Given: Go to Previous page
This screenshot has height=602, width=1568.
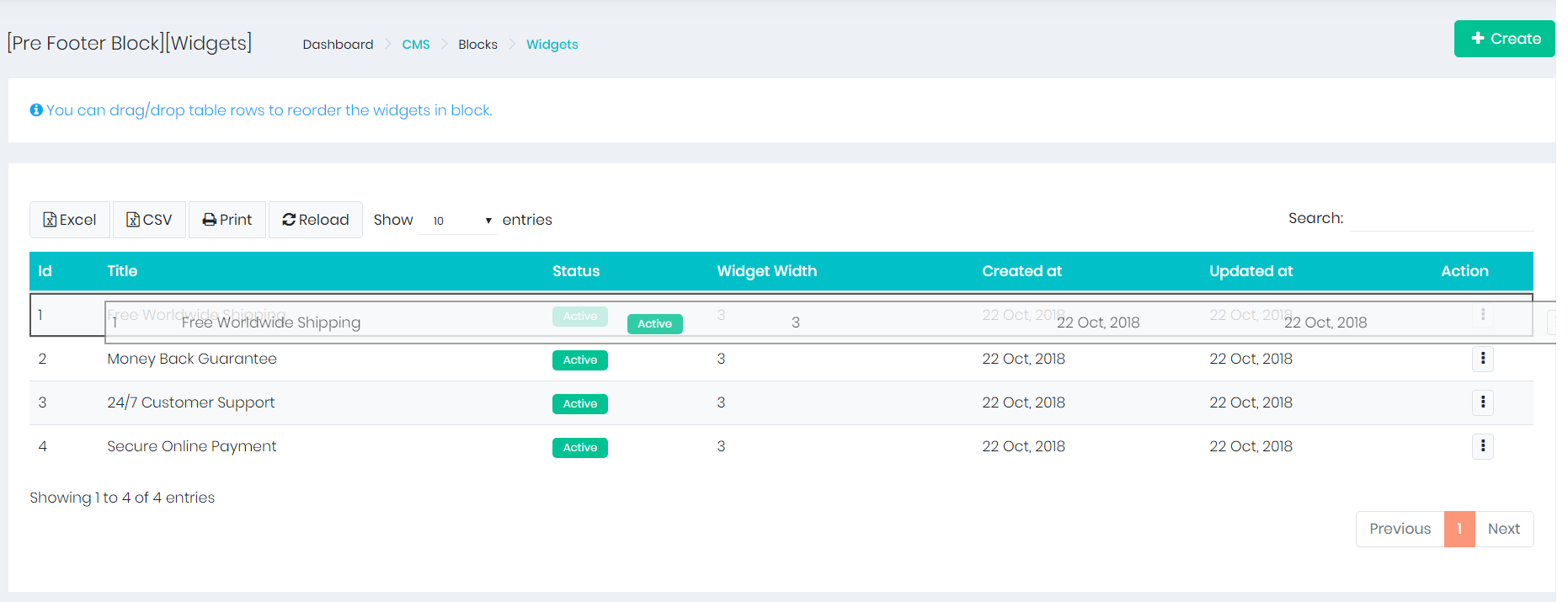Looking at the screenshot, I should (1400, 529).
